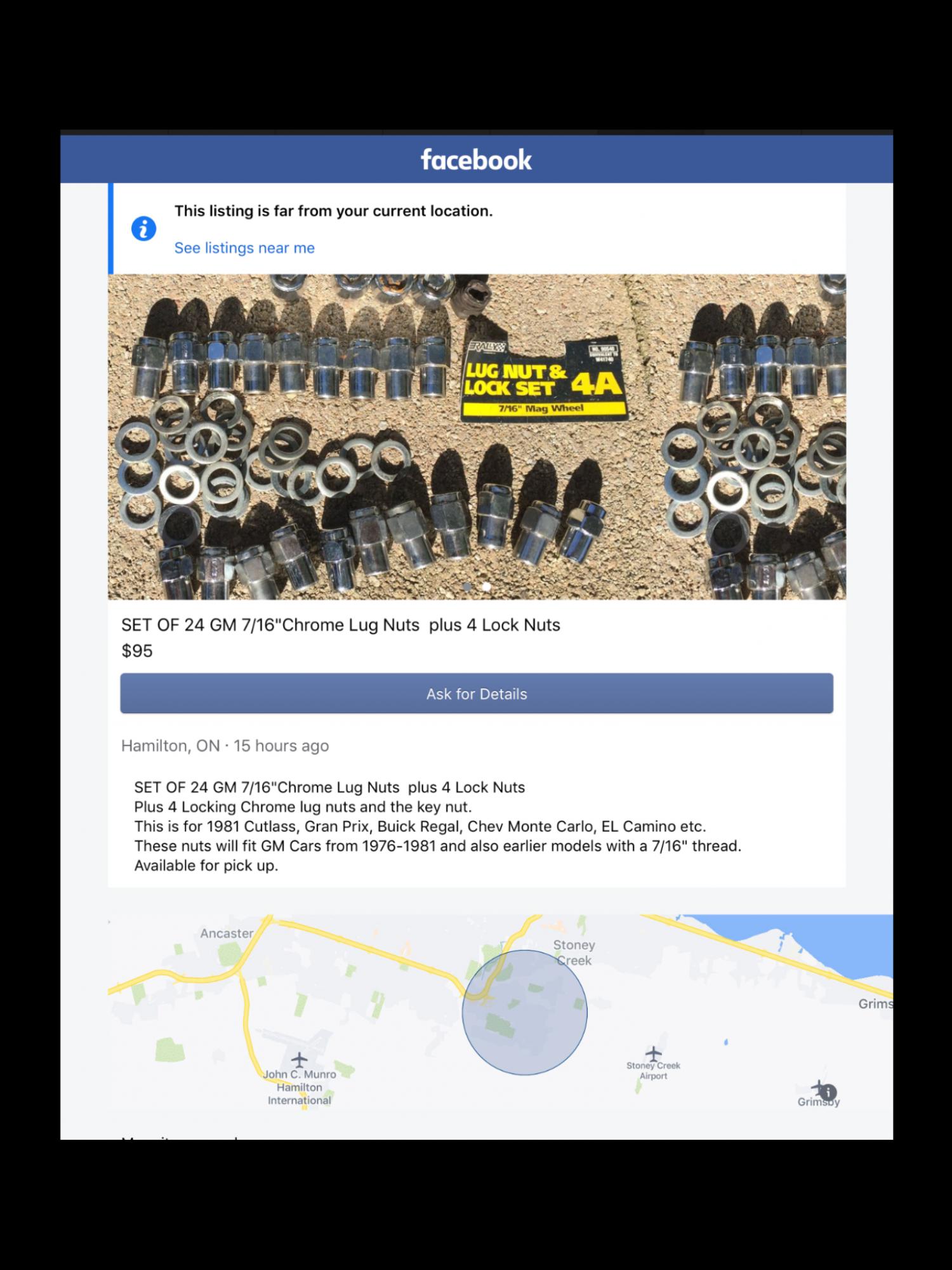Click the blue info icon in location notice

pos(143,229)
